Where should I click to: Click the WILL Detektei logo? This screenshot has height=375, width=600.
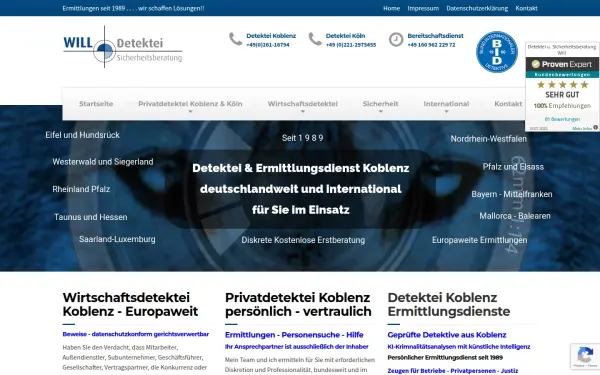[x=122, y=47]
